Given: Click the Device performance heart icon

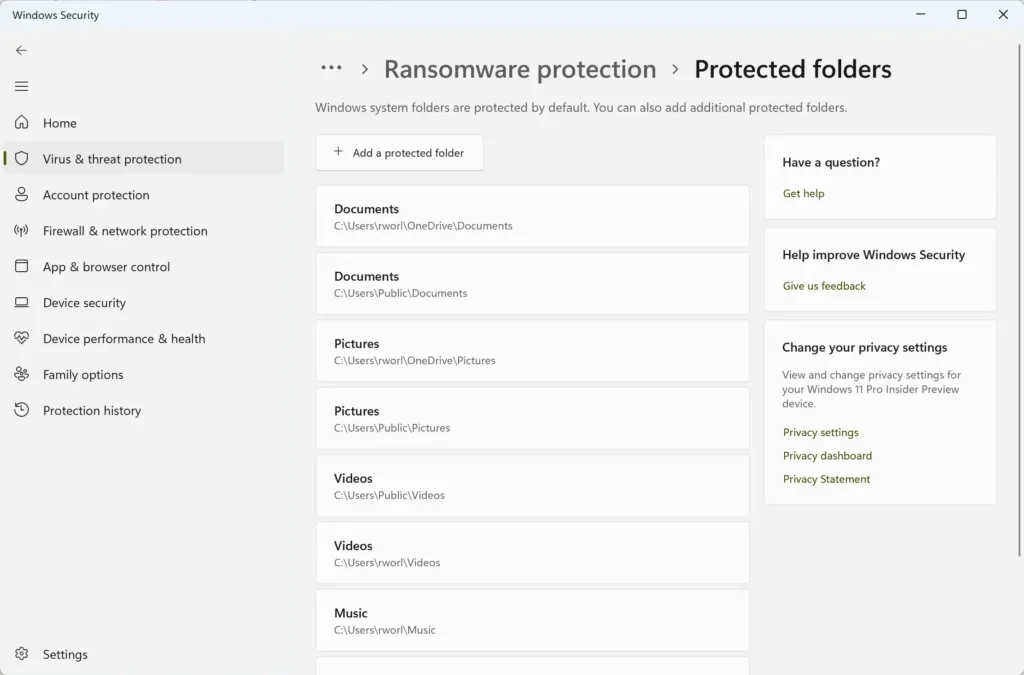Looking at the screenshot, I should pyautogui.click(x=22, y=338).
